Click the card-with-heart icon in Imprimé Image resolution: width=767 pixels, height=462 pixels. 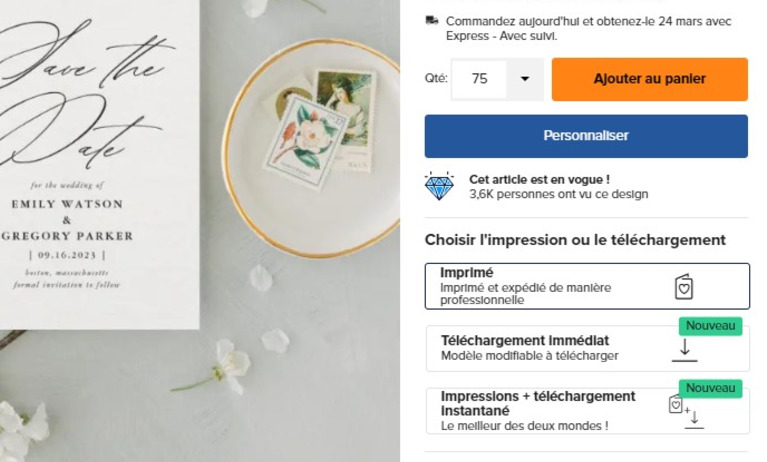683,287
